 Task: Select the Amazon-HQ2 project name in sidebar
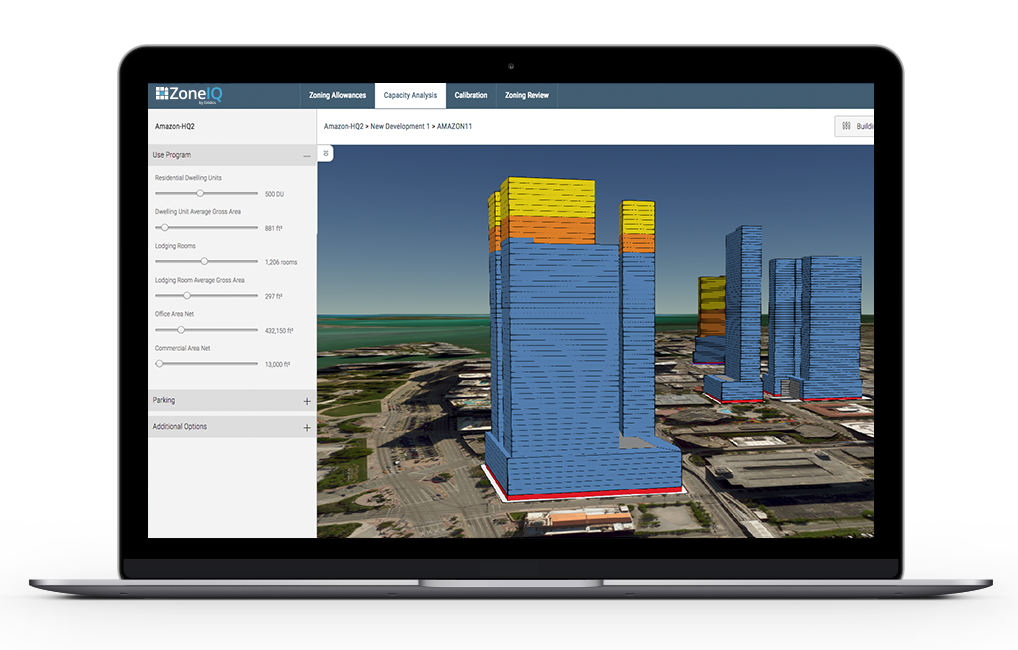click(174, 126)
